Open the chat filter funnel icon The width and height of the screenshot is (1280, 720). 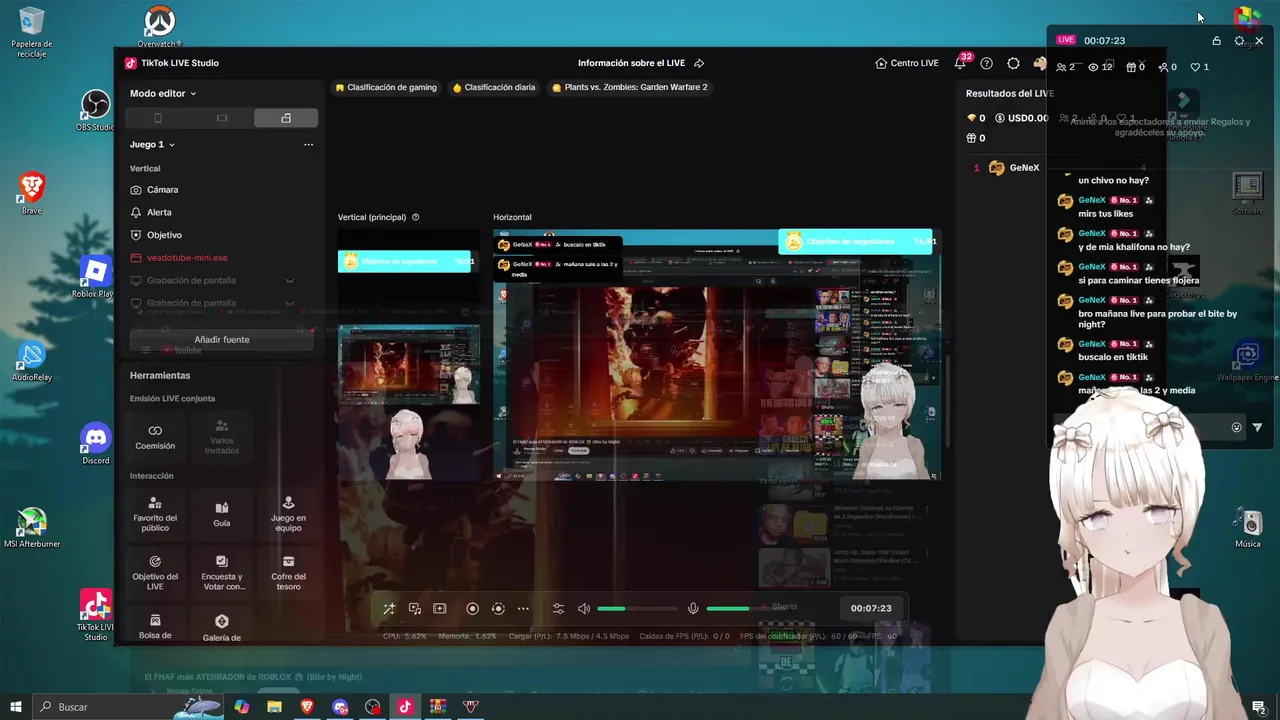[x=1257, y=427]
